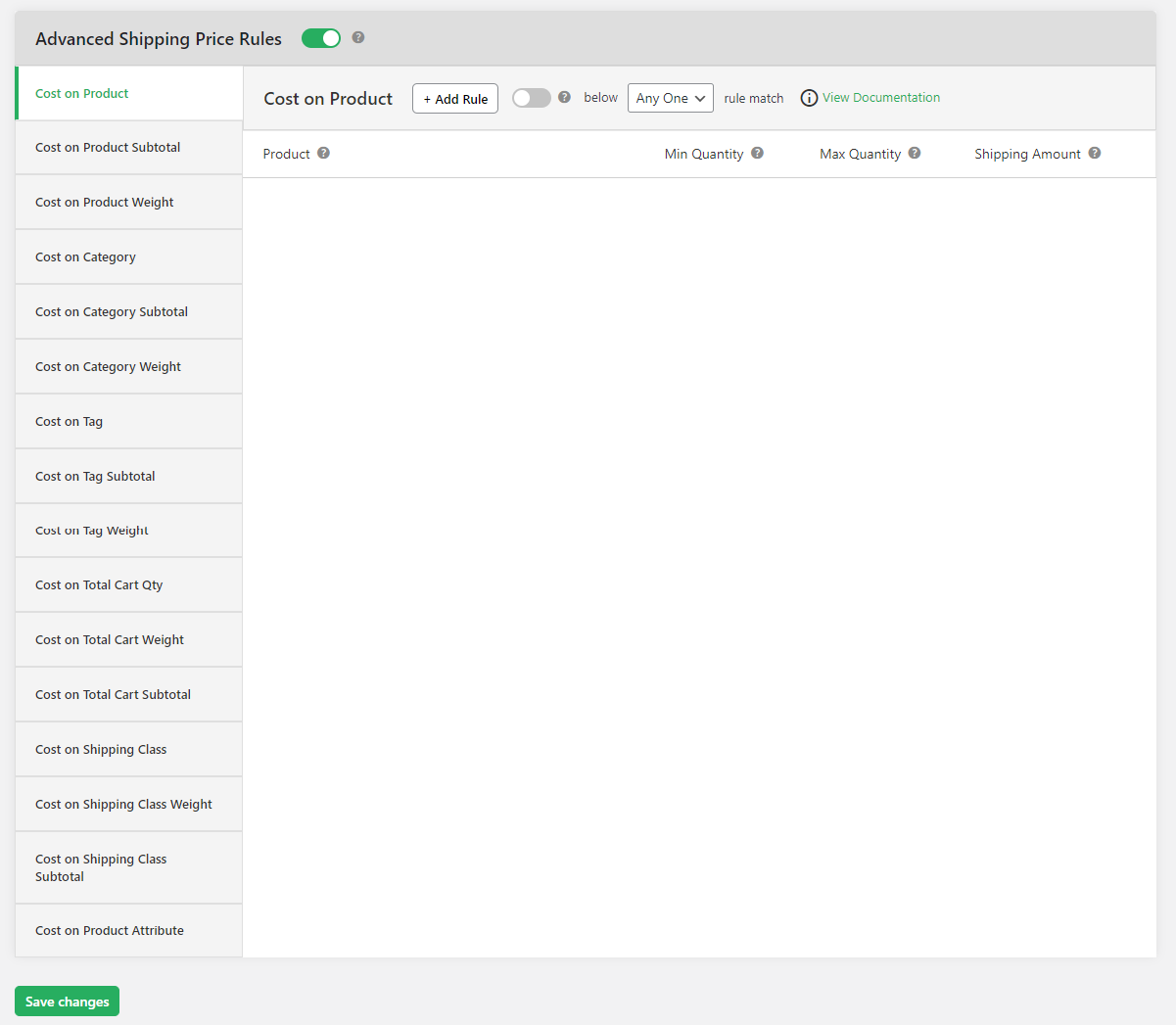Click the Save changes button
Viewport: 1176px width, 1025px height.
[x=67, y=1002]
